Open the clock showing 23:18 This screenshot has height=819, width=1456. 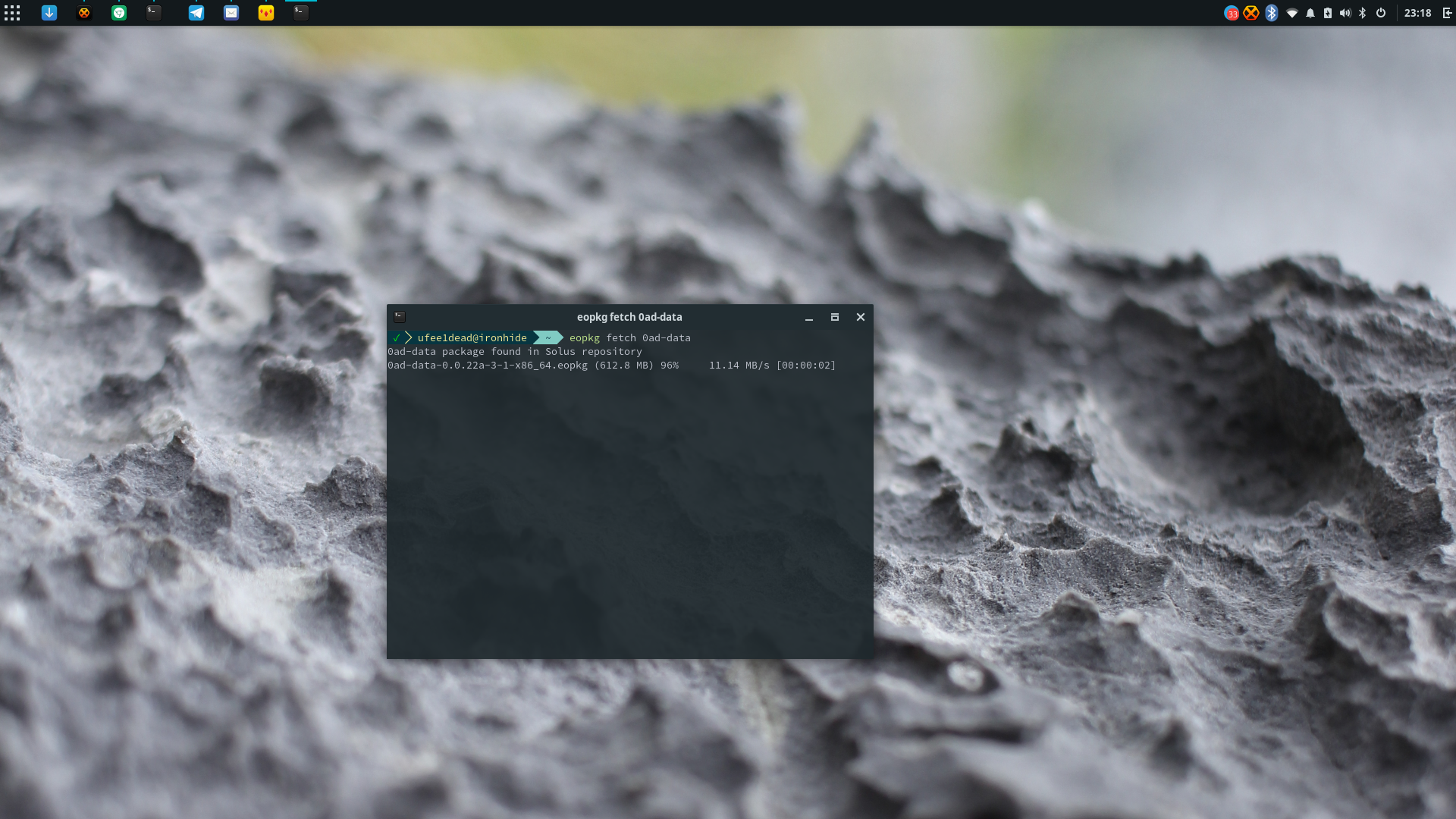(x=1417, y=13)
